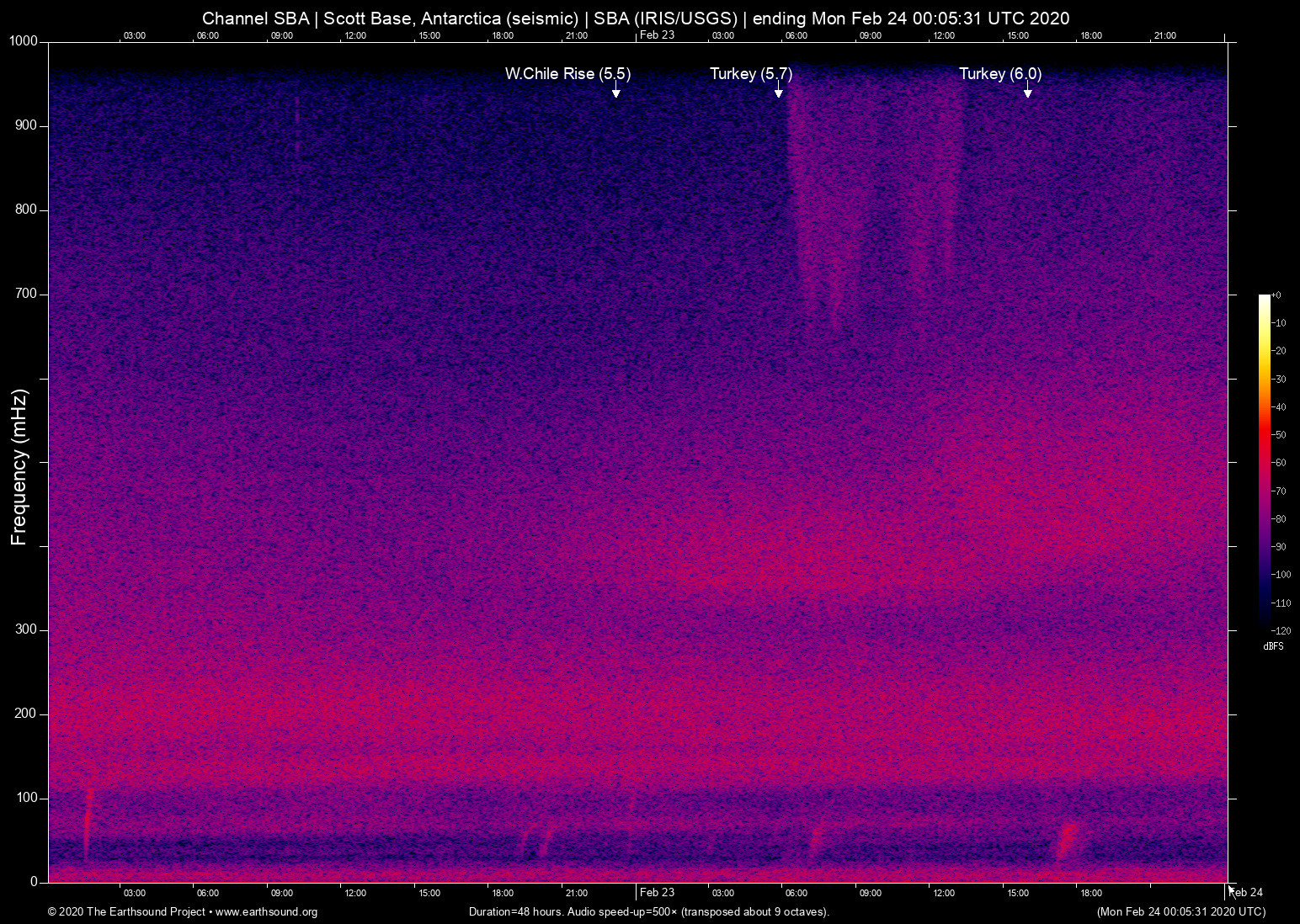Click the Channel SBA Scott Base title text
The width and height of the screenshot is (1300, 924).
click(x=636, y=19)
